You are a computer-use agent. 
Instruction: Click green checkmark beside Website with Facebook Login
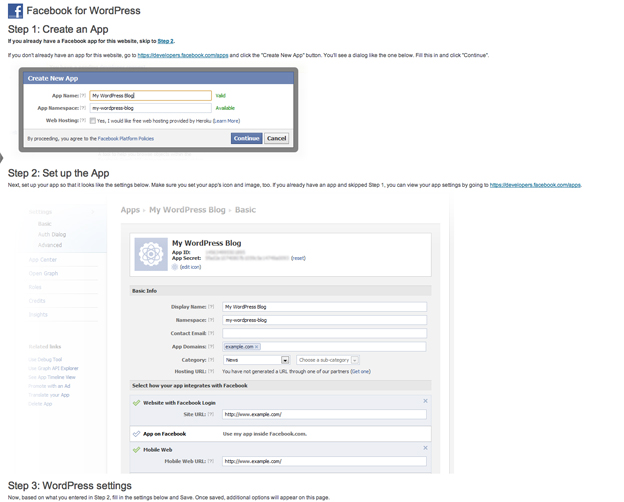coord(137,403)
